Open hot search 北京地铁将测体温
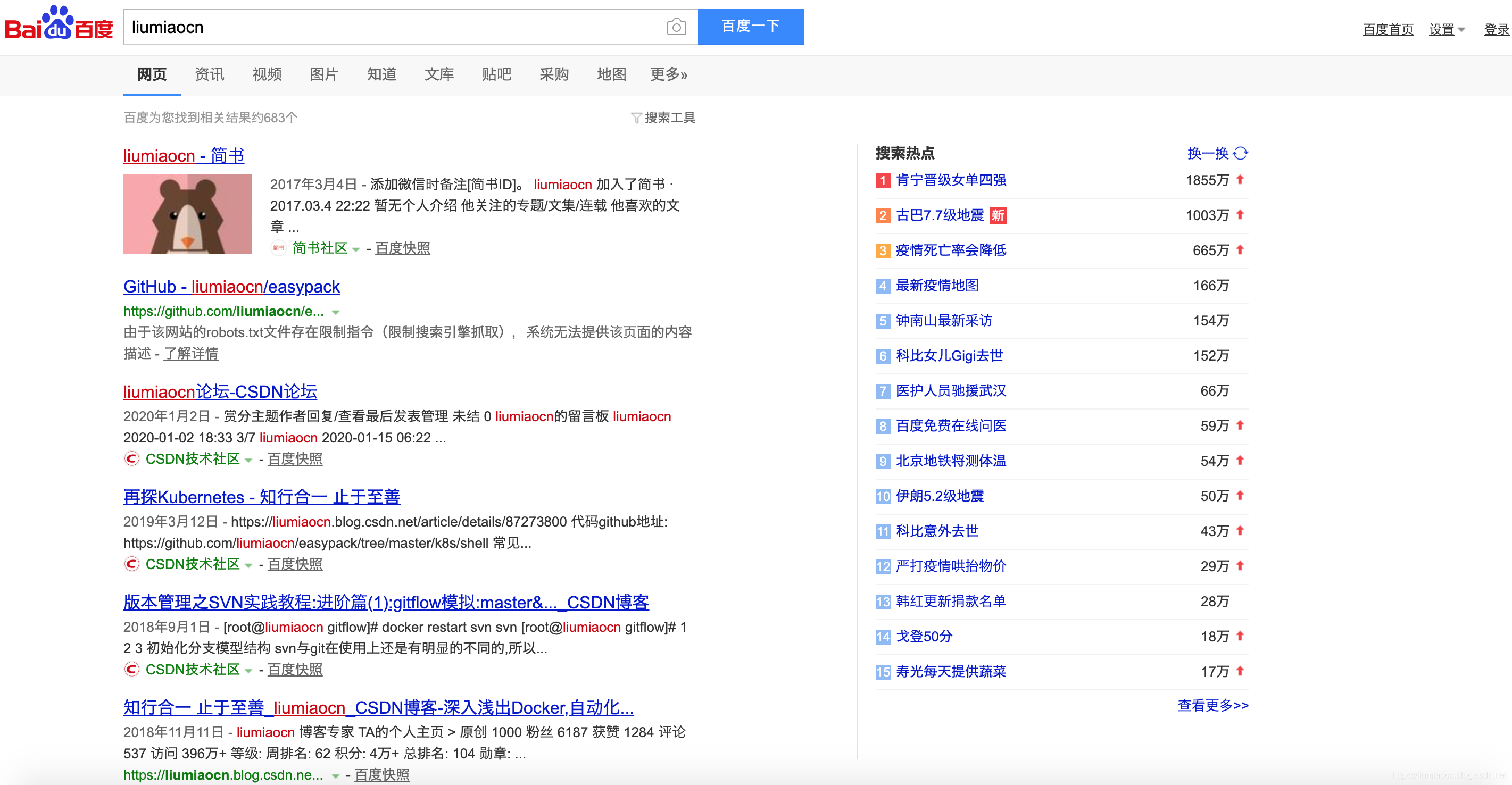 tap(951, 461)
